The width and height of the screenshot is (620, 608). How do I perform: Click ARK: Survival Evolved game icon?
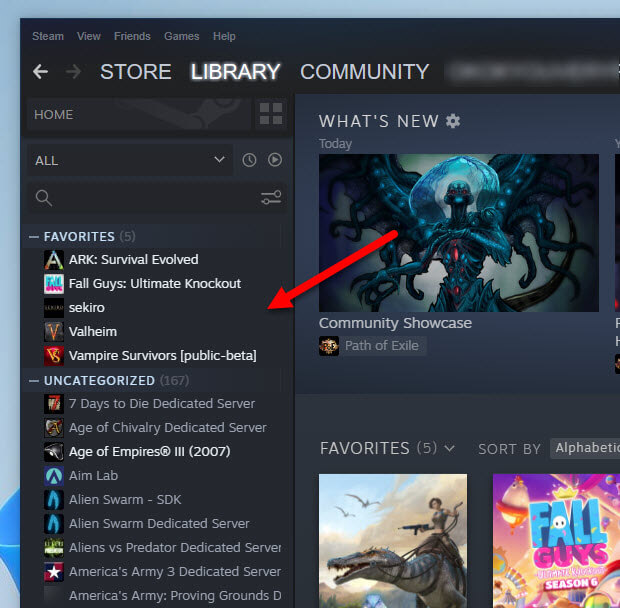coord(54,260)
